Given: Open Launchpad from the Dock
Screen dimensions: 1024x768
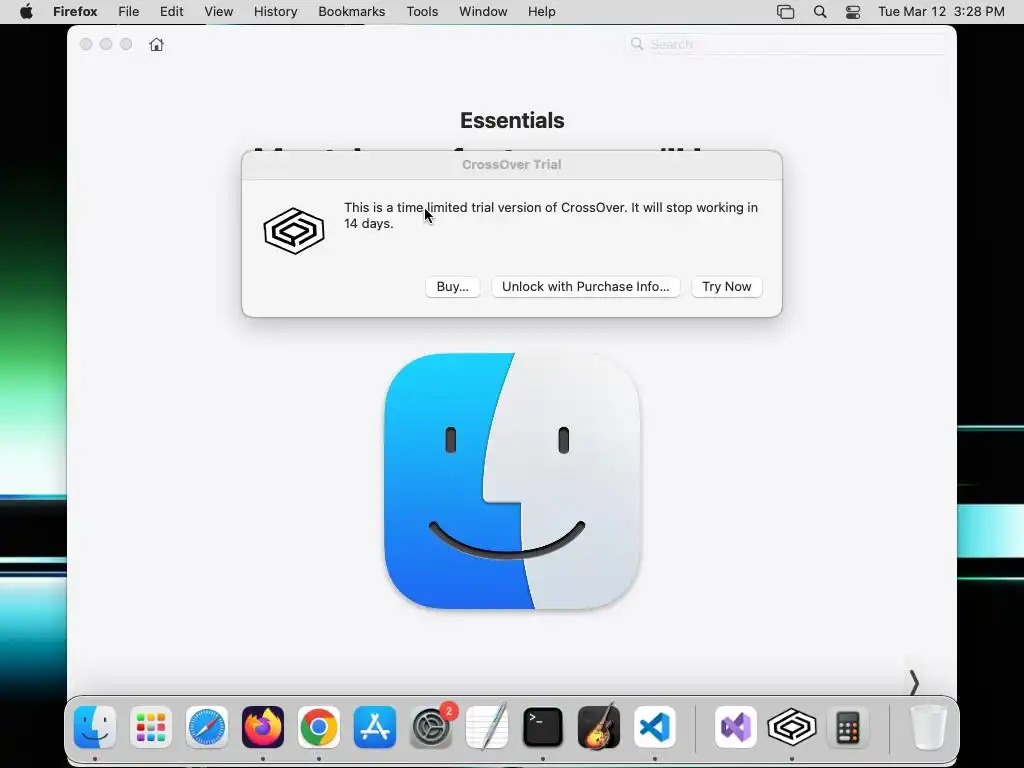Looking at the screenshot, I should point(151,727).
